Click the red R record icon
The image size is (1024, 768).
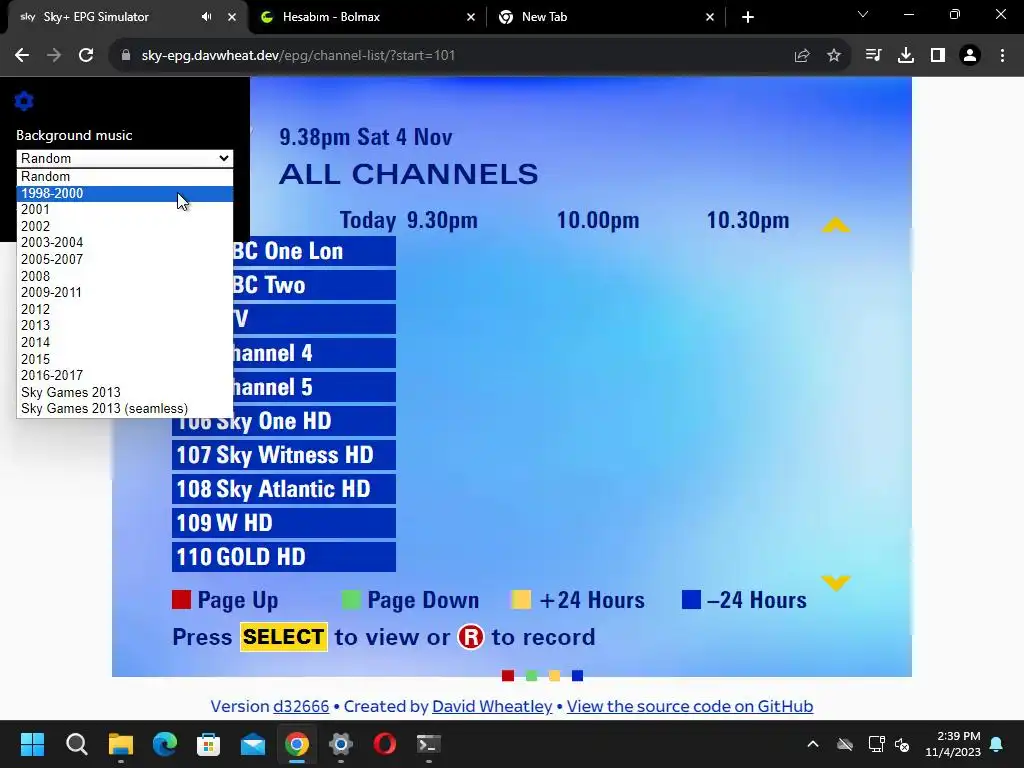[x=471, y=637]
